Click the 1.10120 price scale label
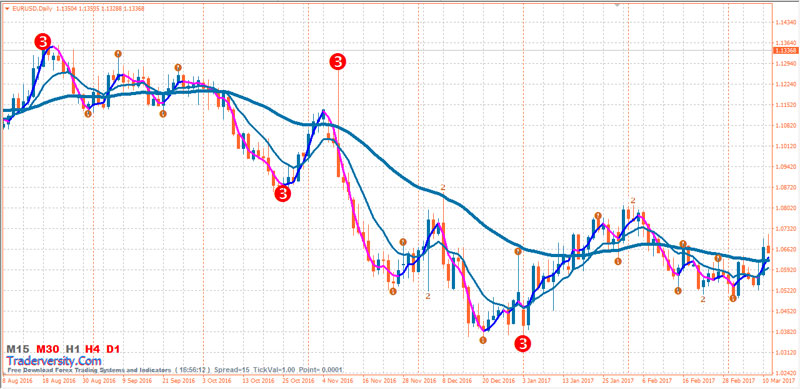800x389 pixels. 786,146
